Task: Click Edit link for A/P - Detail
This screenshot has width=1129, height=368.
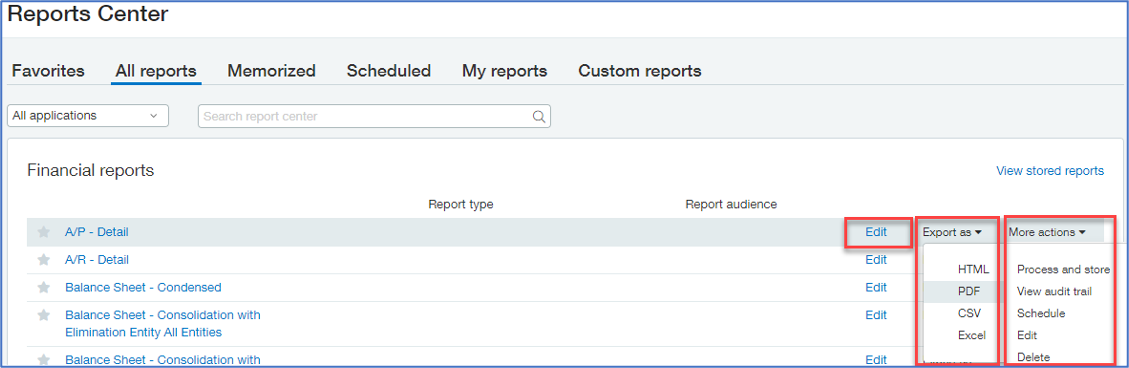Action: [x=876, y=232]
